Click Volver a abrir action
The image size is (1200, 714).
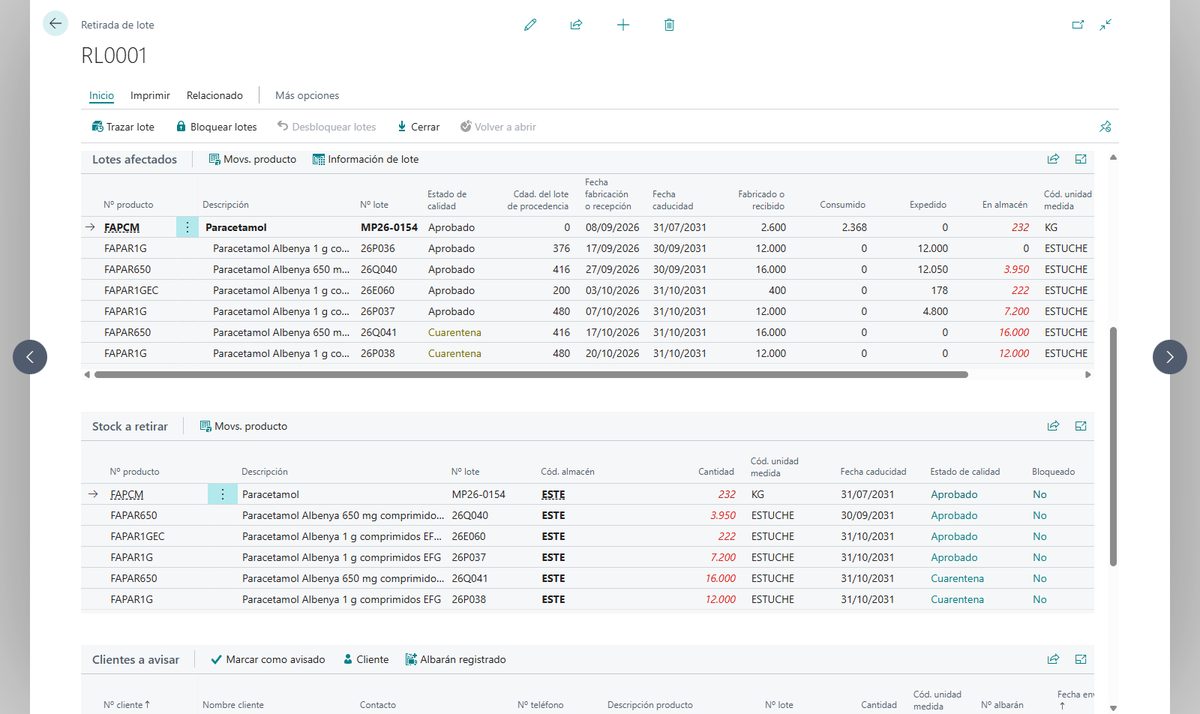(498, 127)
